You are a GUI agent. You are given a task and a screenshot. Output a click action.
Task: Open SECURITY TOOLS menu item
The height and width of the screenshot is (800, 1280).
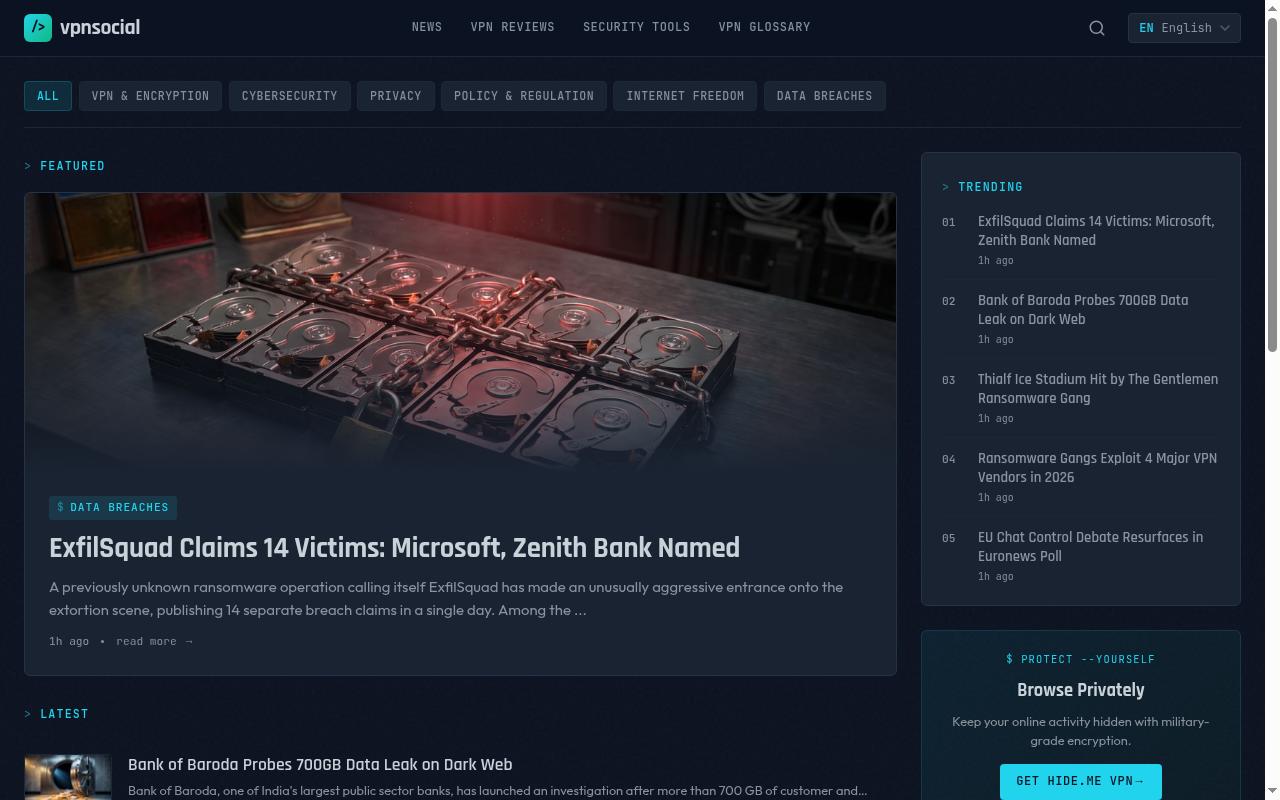(637, 27)
